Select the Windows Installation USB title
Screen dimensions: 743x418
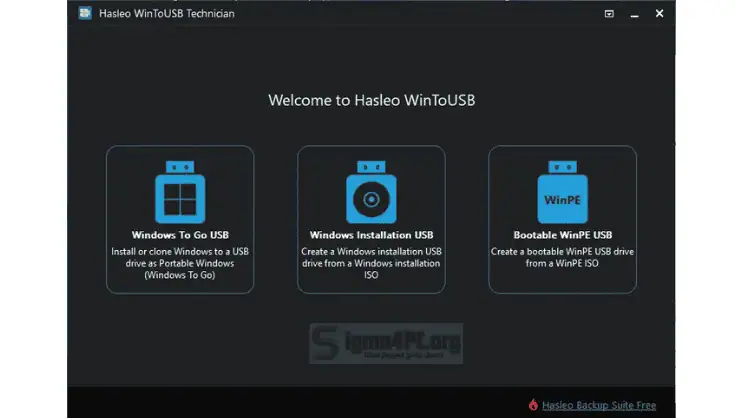coord(371,235)
